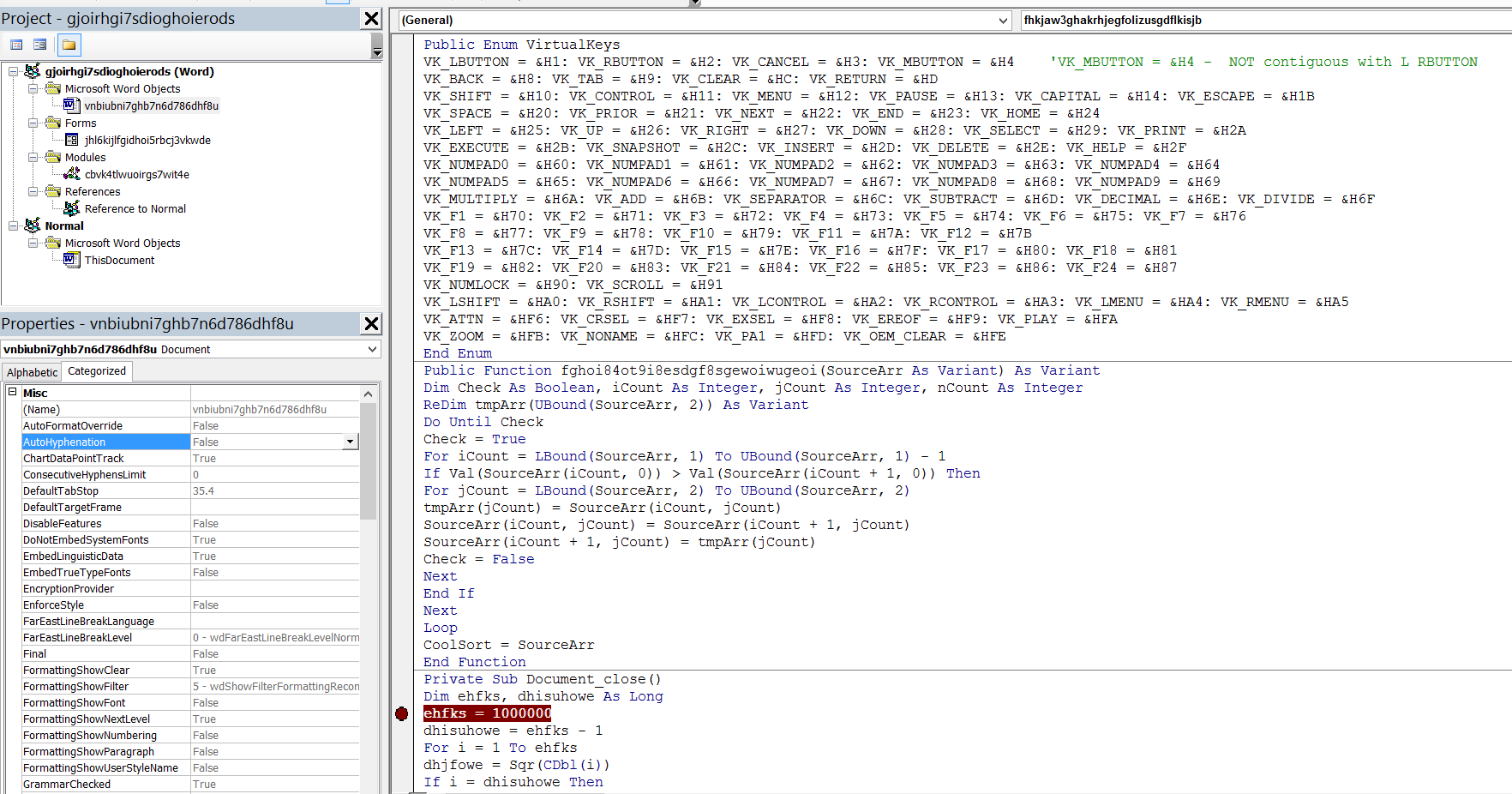Collapse Microsoft Word Objects under Normal

click(x=33, y=243)
